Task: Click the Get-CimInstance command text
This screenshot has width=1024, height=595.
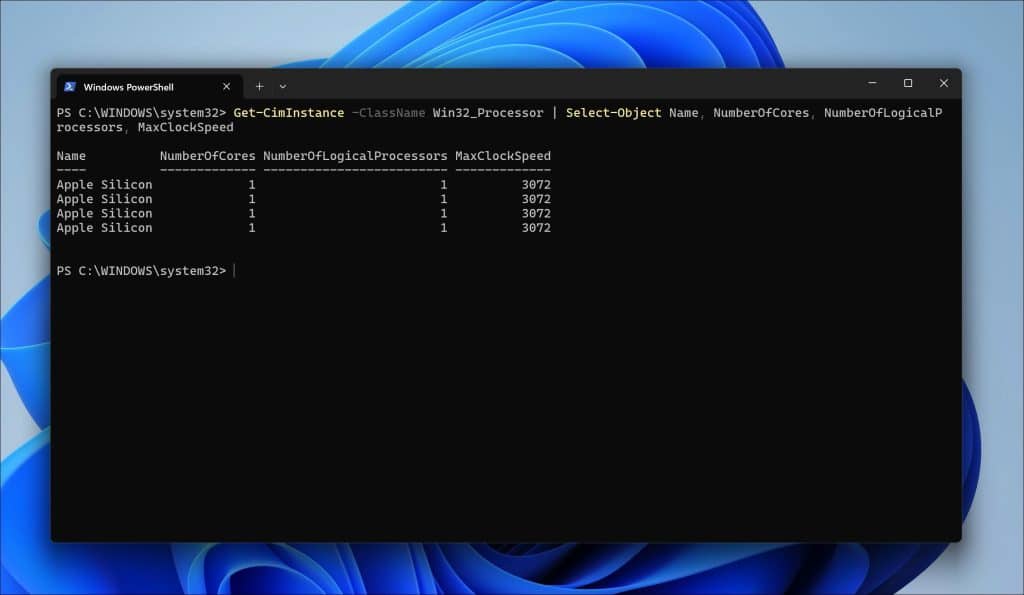Action: pyautogui.click(x=289, y=113)
